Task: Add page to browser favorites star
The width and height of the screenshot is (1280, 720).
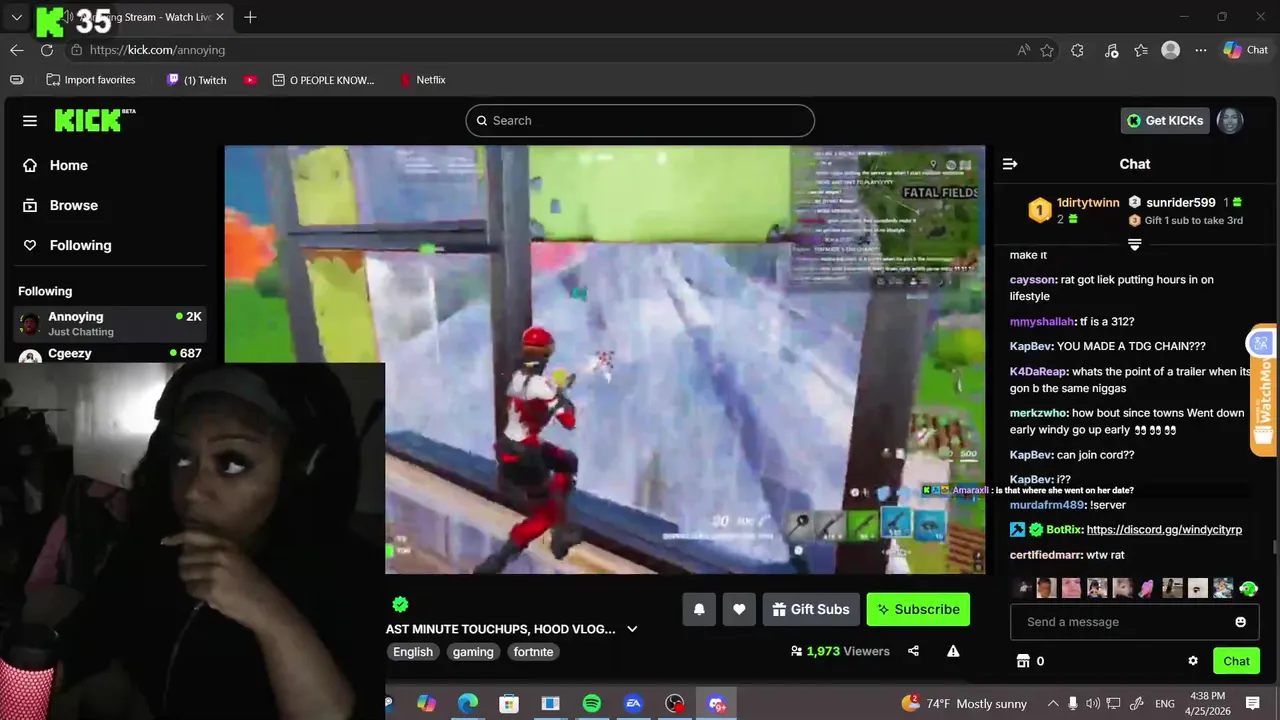Action: coord(1047,50)
